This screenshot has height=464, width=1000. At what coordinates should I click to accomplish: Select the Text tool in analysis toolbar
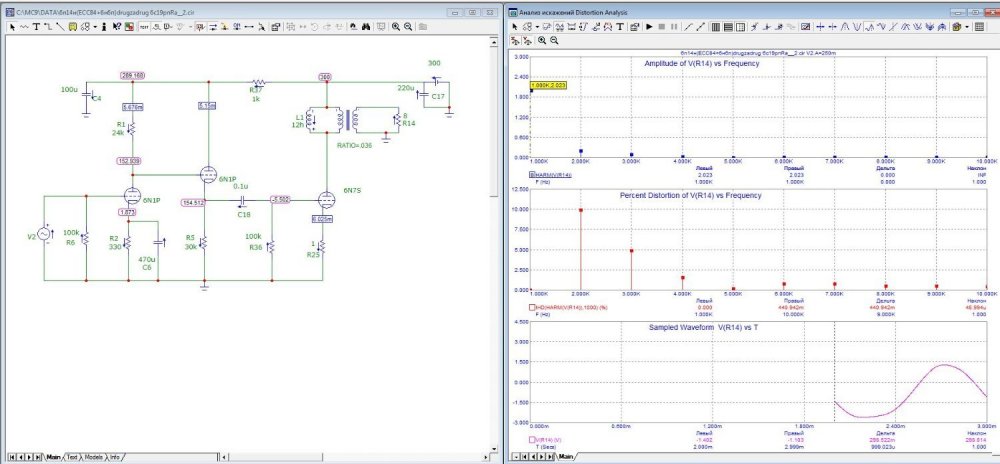pos(619,27)
